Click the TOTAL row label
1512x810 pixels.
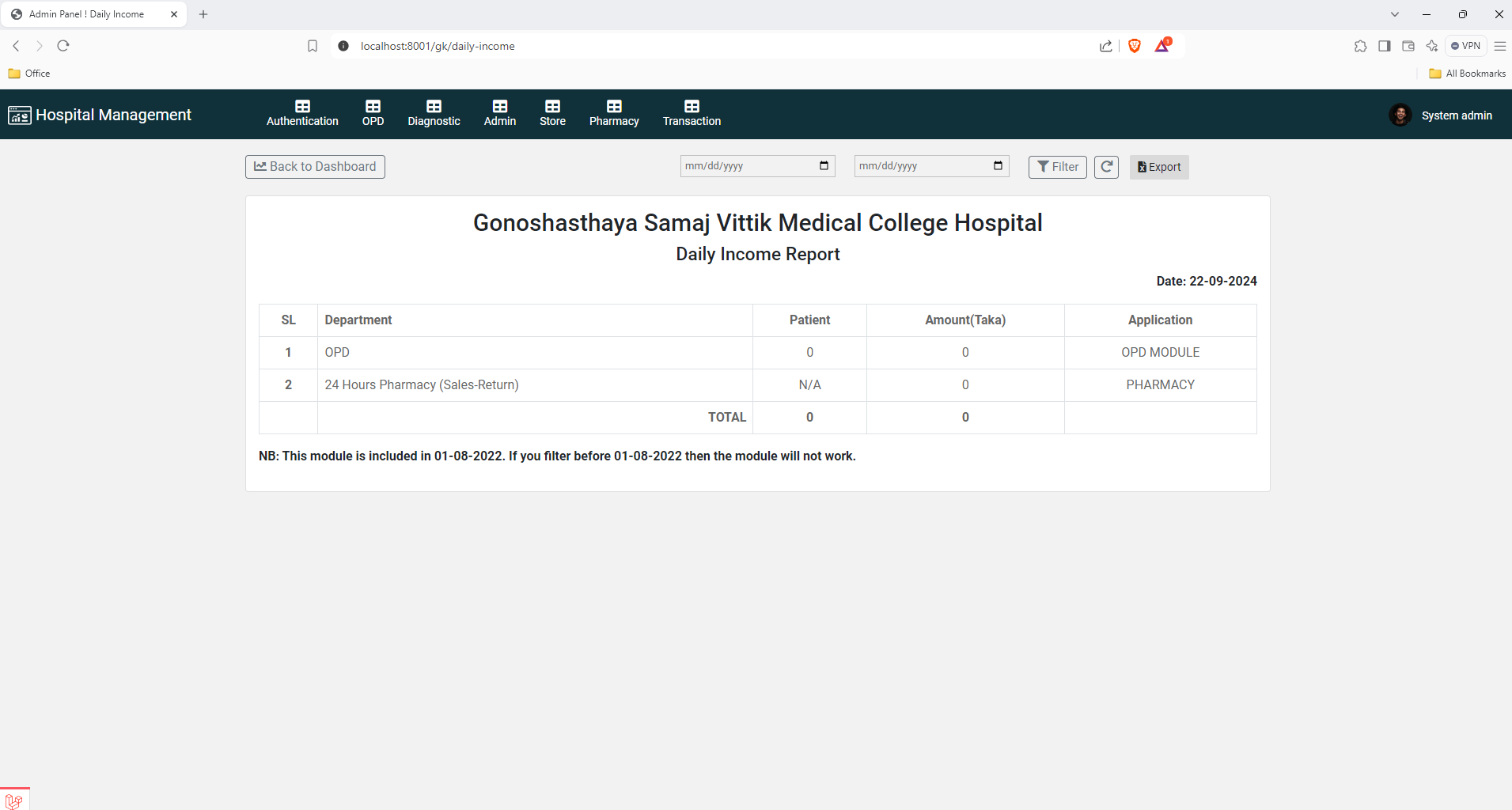[x=726, y=418]
